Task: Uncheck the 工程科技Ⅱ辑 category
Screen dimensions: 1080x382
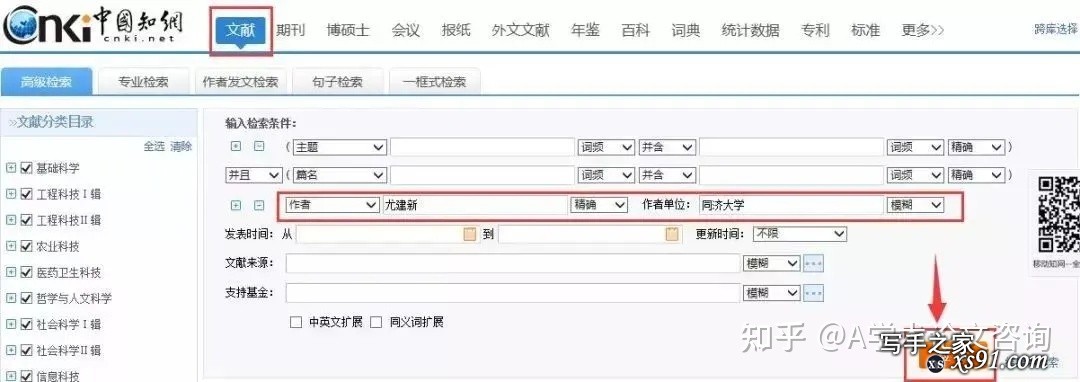Action: [x=27, y=220]
